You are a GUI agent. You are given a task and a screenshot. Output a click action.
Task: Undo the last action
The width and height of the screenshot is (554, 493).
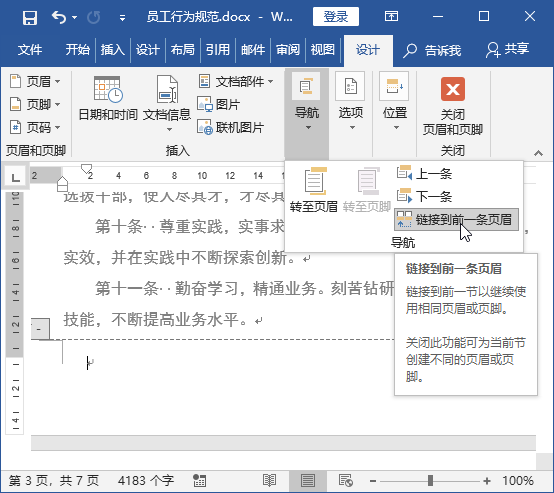click(59, 17)
